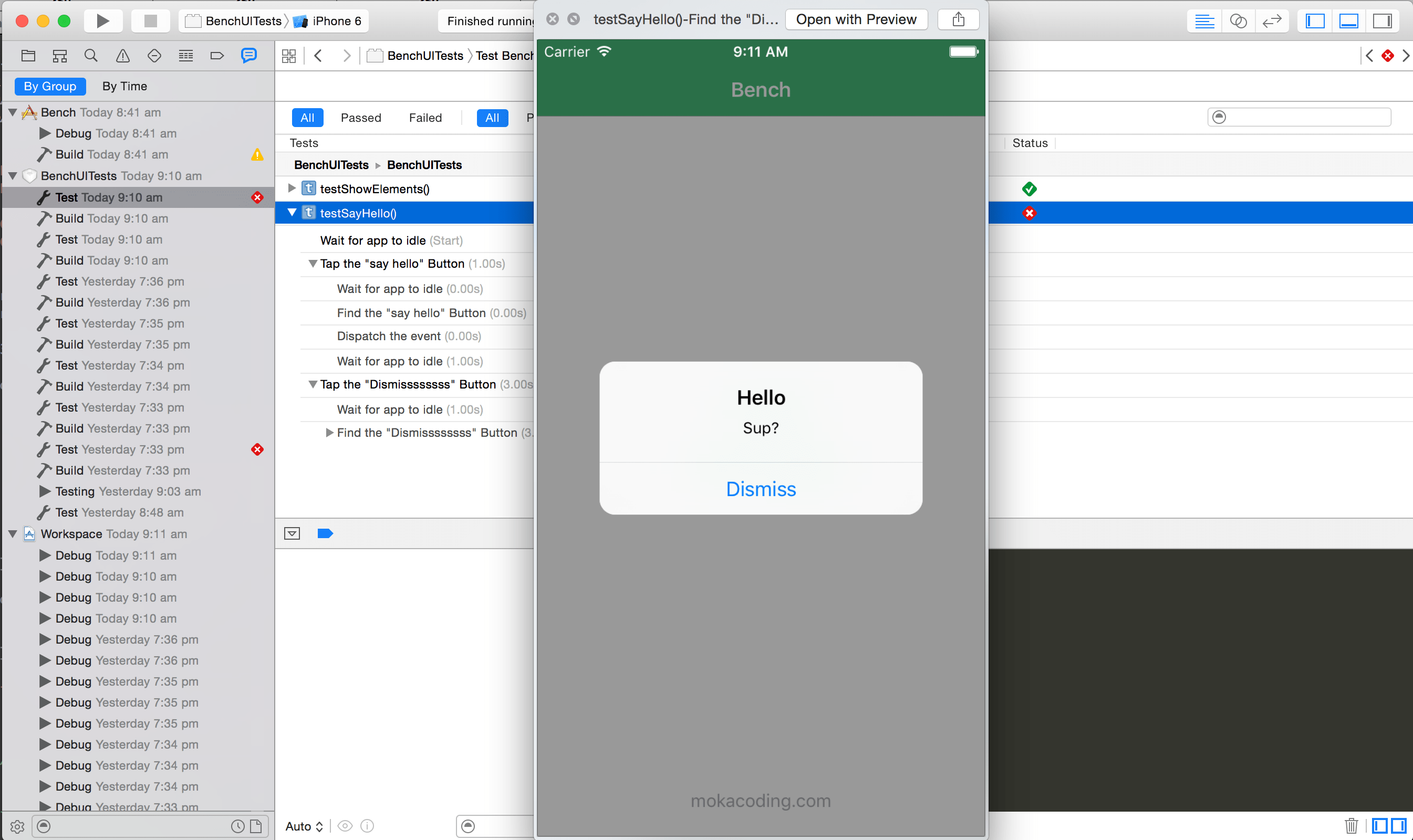Tap Dismiss in the alert screenshot
This screenshot has width=1413, height=840.
tap(760, 488)
